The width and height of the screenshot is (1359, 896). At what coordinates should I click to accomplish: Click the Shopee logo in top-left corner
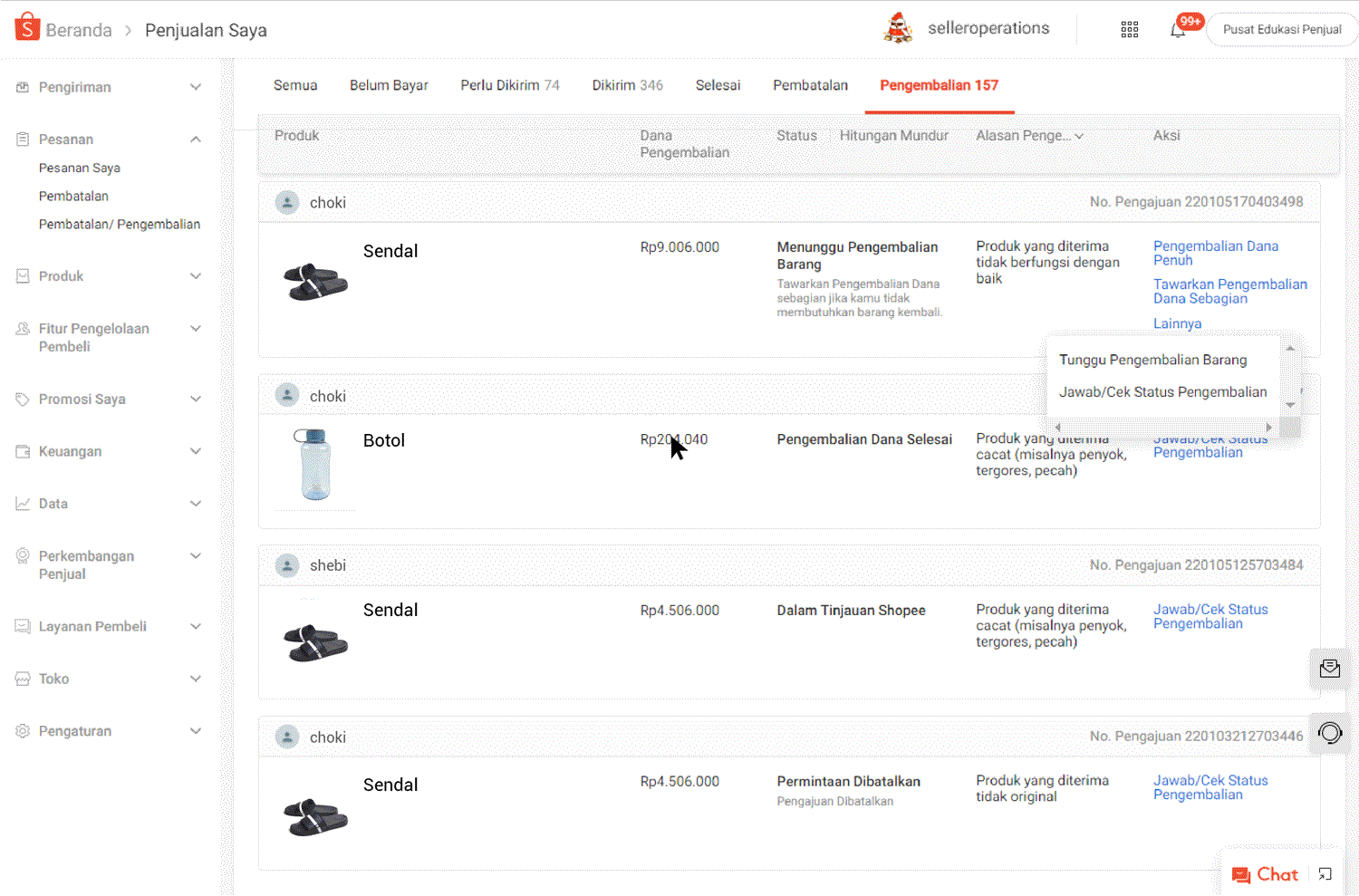[26, 27]
